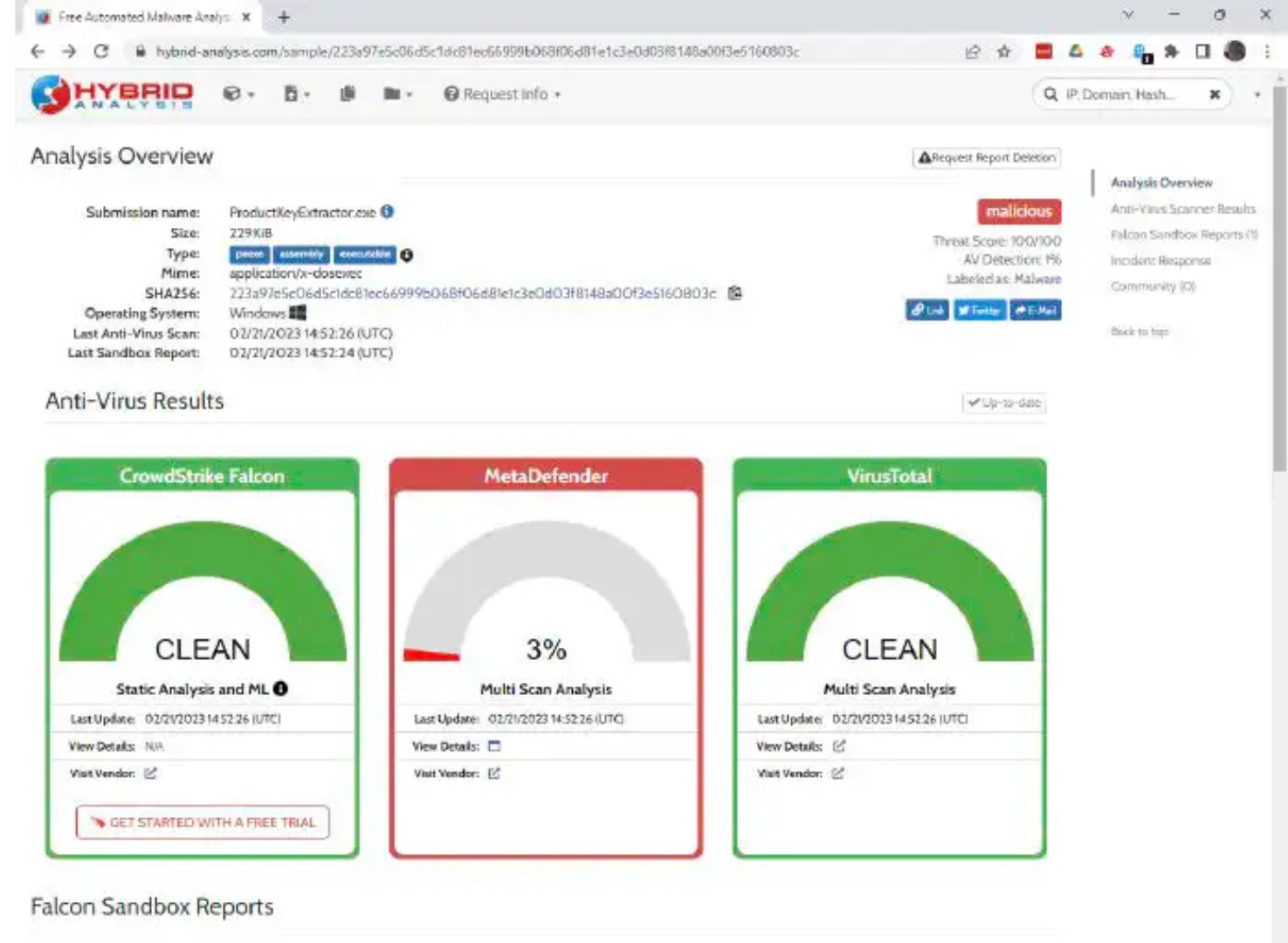The width and height of the screenshot is (1288, 943).
Task: Jump to Falcon Sandbox Reports section
Action: click(x=1182, y=235)
